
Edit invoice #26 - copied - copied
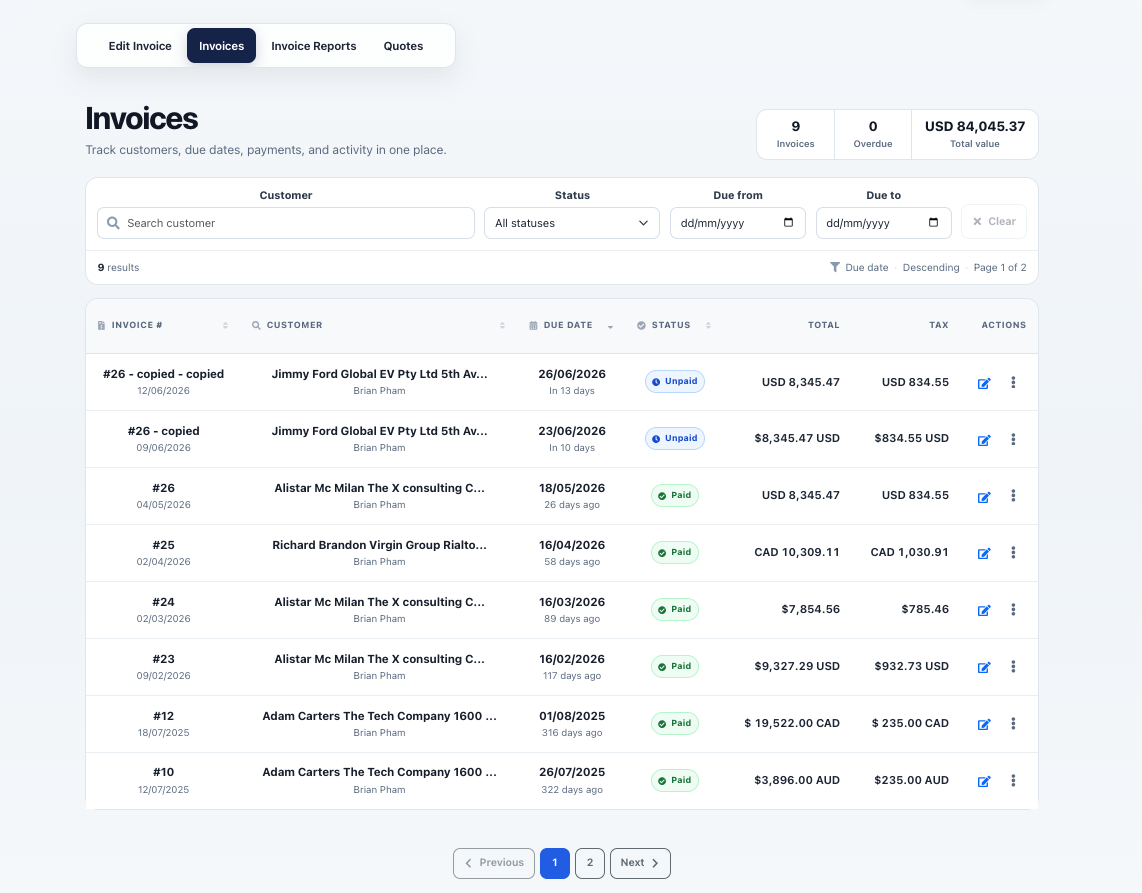click(984, 383)
